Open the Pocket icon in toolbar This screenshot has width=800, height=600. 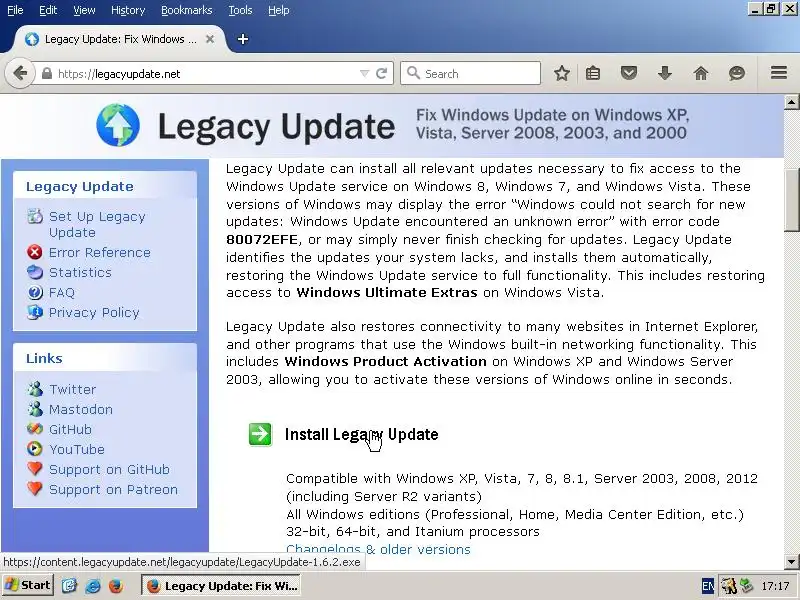coord(629,73)
